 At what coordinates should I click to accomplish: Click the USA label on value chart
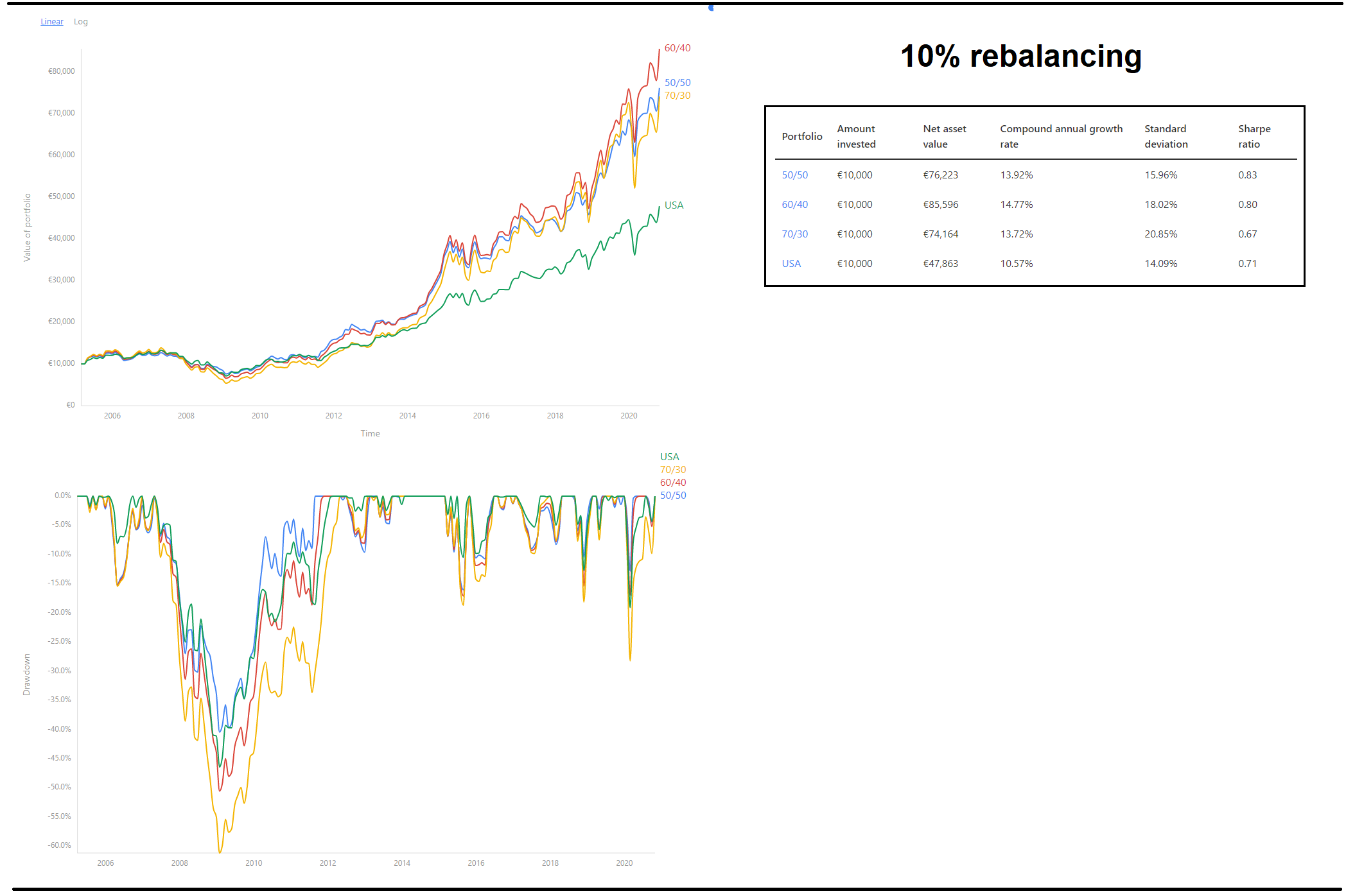[x=674, y=205]
